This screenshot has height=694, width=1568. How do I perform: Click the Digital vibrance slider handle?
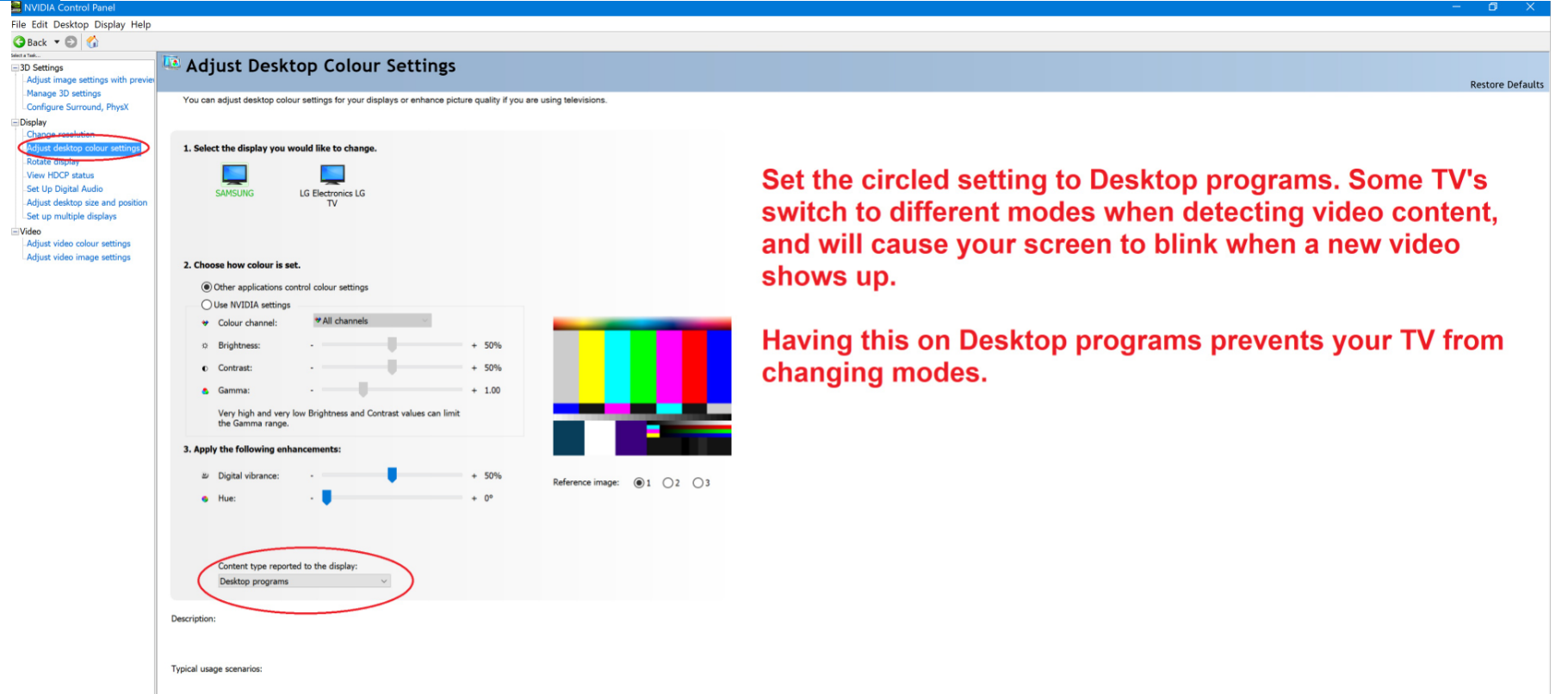pos(392,474)
